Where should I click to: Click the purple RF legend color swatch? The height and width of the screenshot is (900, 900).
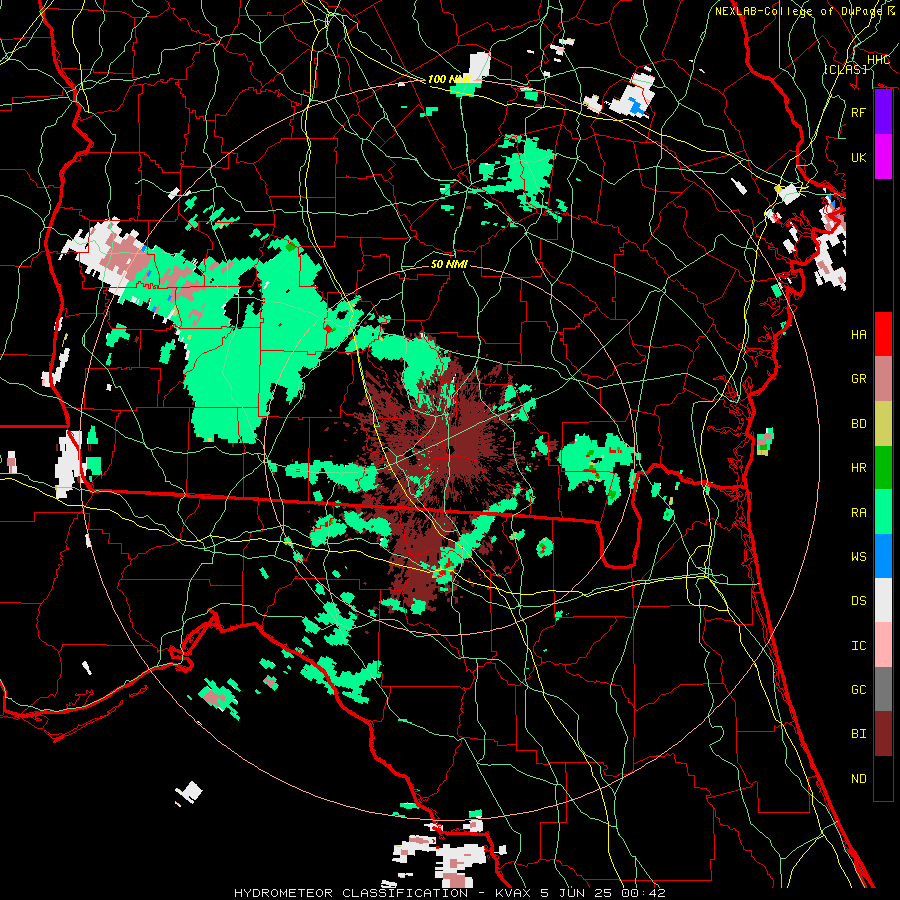coord(883,112)
